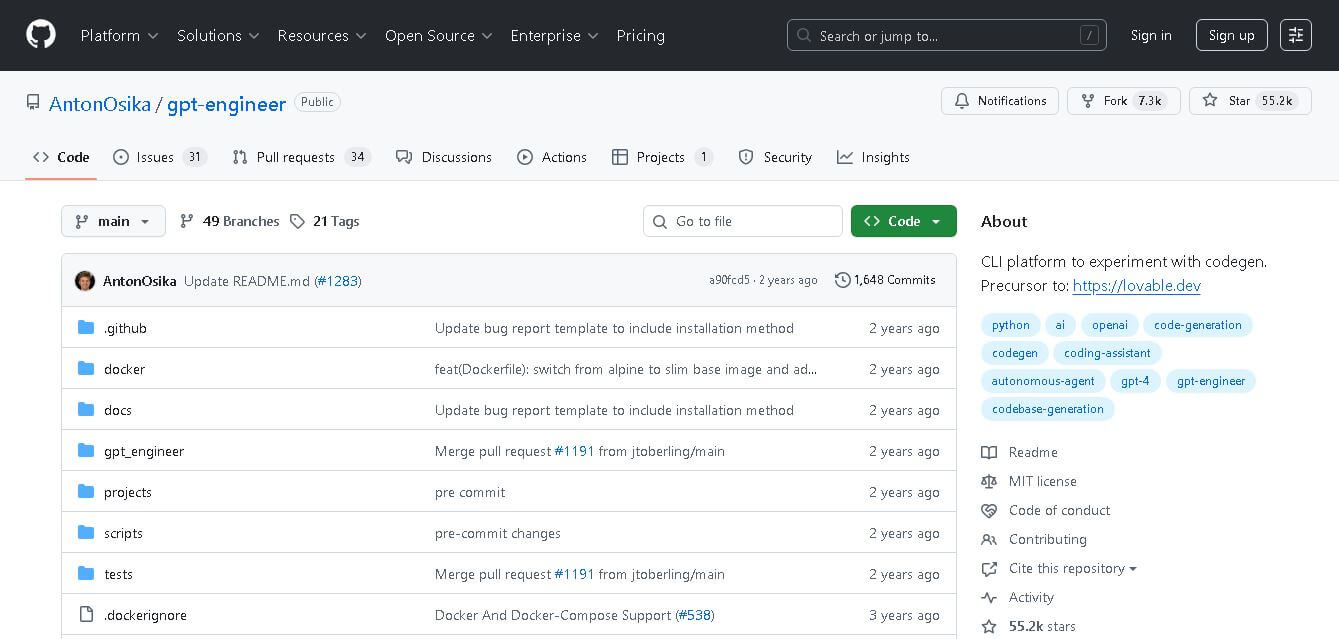Click the commit history clock icon

click(x=842, y=280)
